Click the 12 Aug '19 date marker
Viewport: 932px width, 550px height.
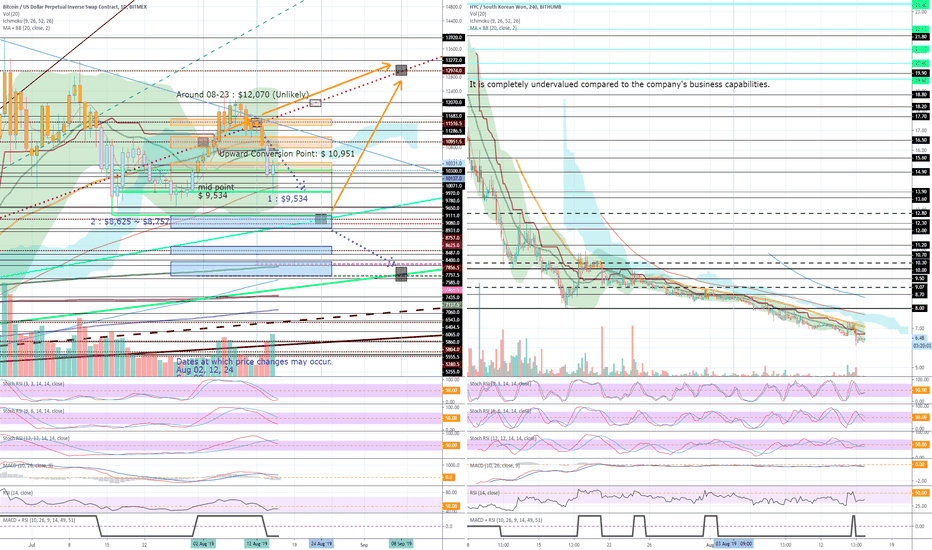coord(257,543)
